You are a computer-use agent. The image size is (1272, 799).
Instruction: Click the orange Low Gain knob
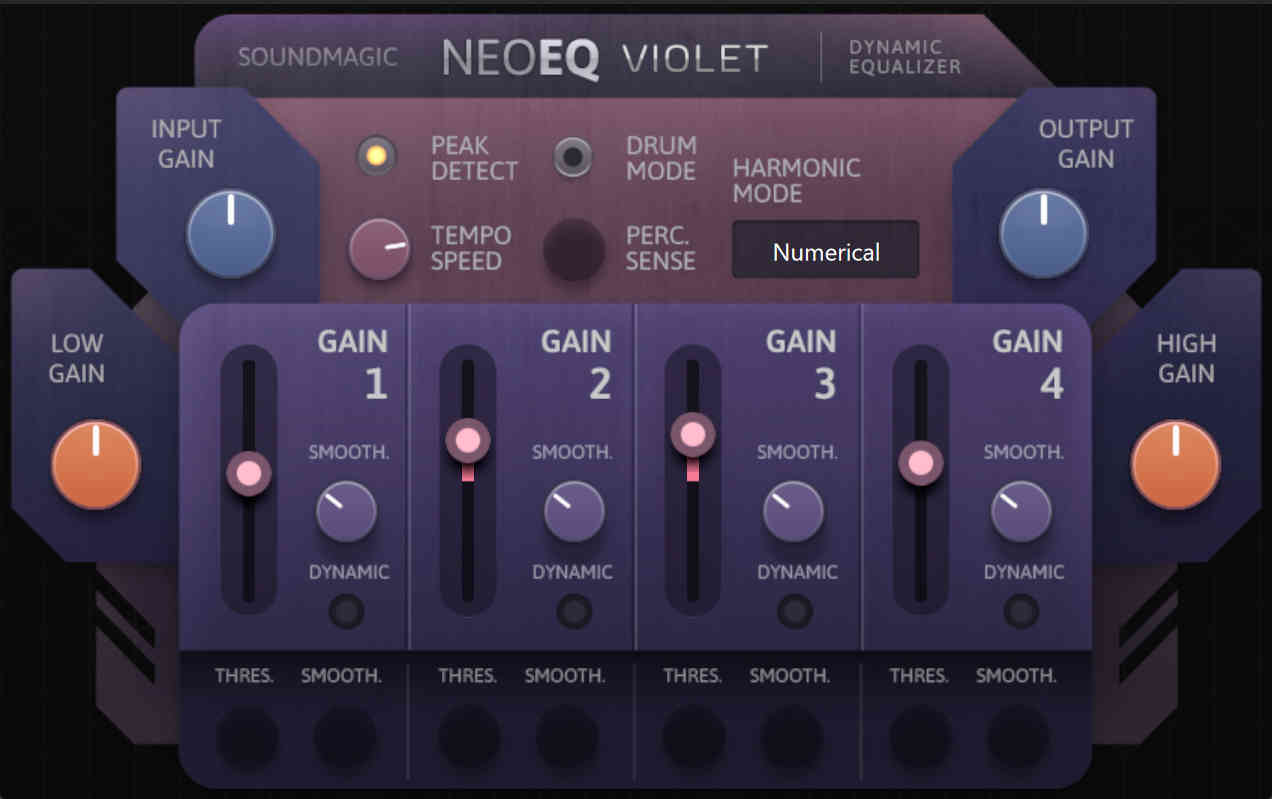tap(96, 465)
